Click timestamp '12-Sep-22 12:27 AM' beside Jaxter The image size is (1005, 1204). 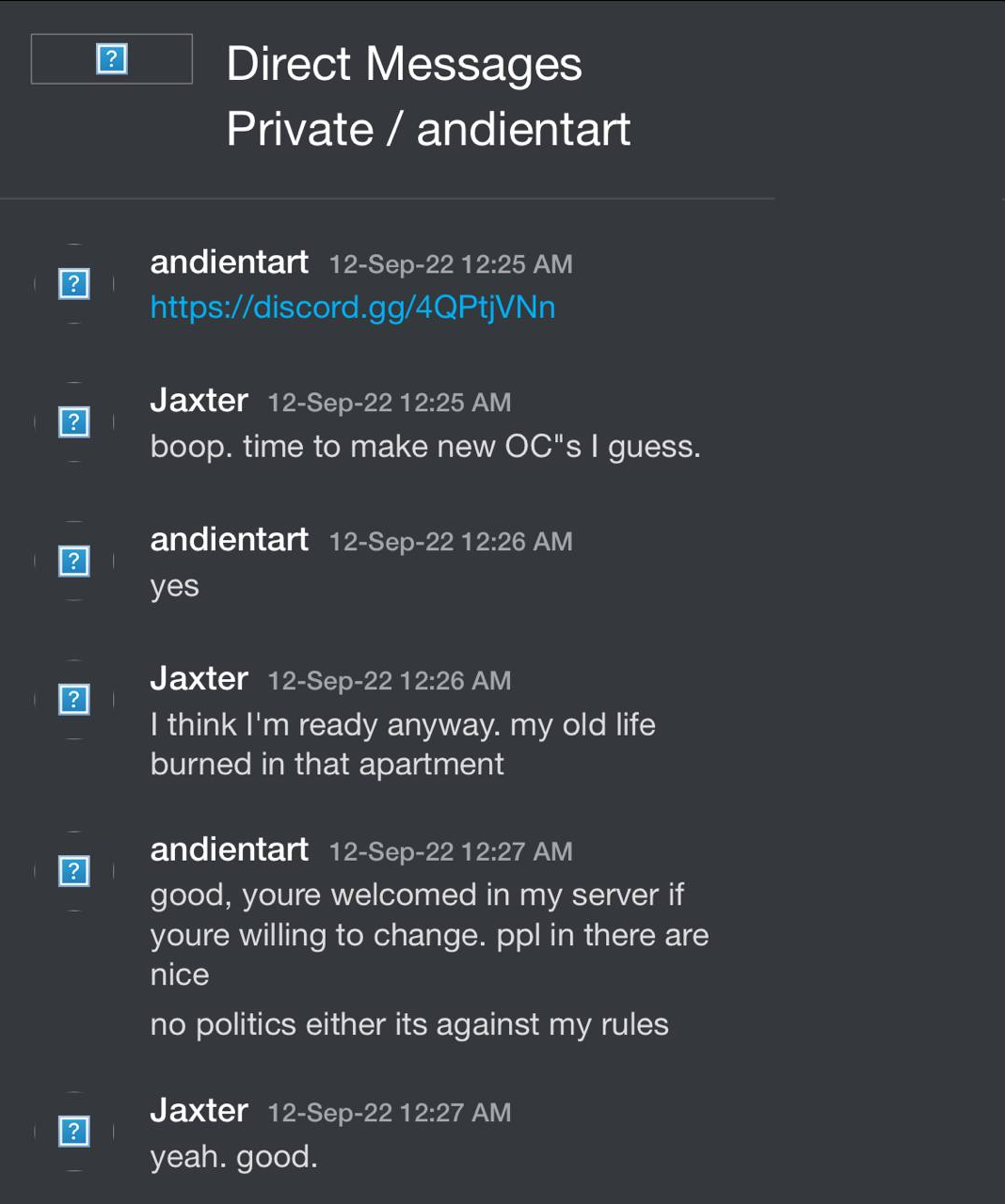[x=390, y=1113]
